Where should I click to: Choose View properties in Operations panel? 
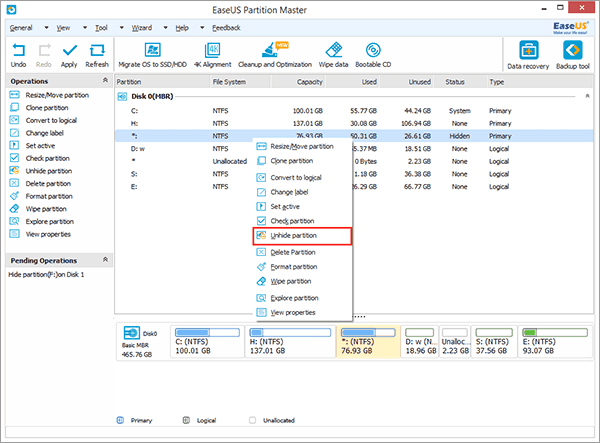[40, 234]
